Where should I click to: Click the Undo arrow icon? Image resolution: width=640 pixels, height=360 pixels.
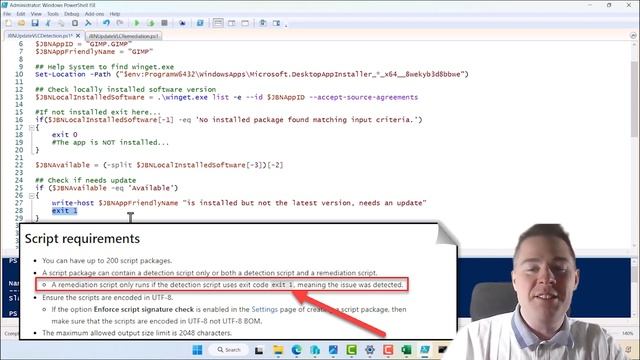click(x=106, y=23)
